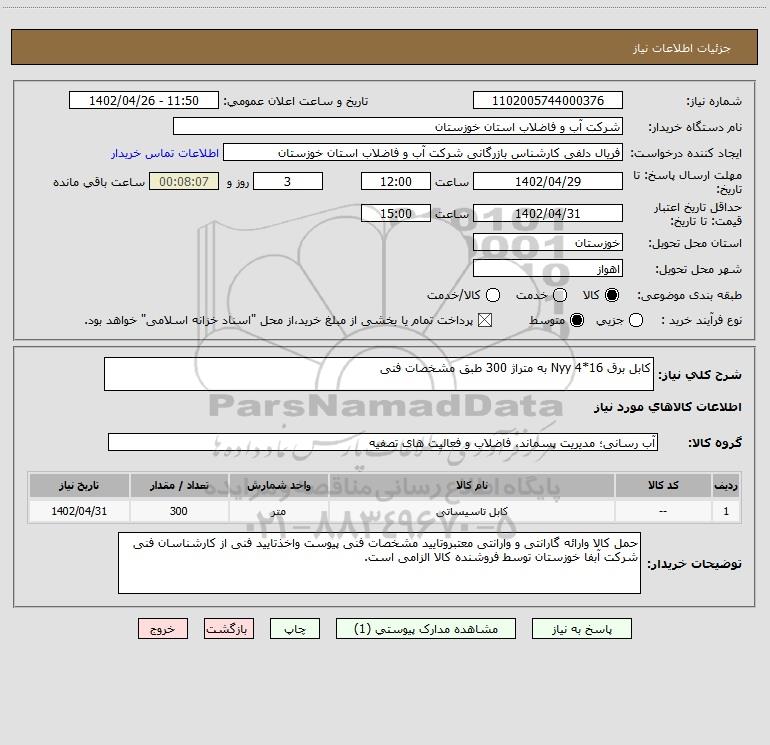This screenshot has height=745, width=770.
Task: Click the quantity cell 300
Action: point(179,511)
